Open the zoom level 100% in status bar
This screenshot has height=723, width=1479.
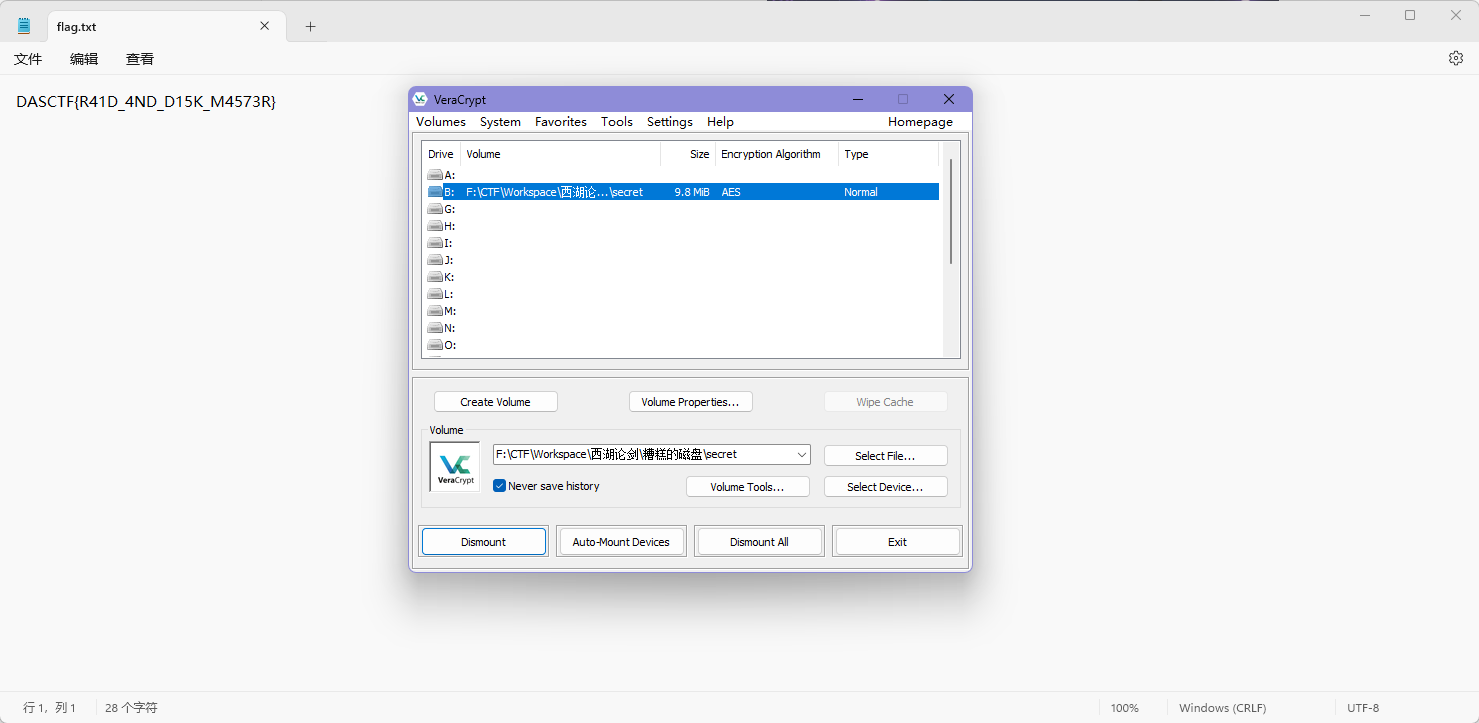point(1124,708)
